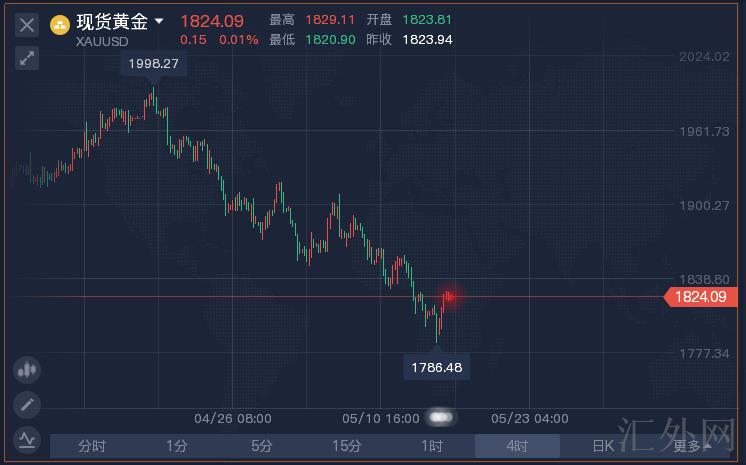Click the red 1824.09 price tag

click(x=698, y=296)
